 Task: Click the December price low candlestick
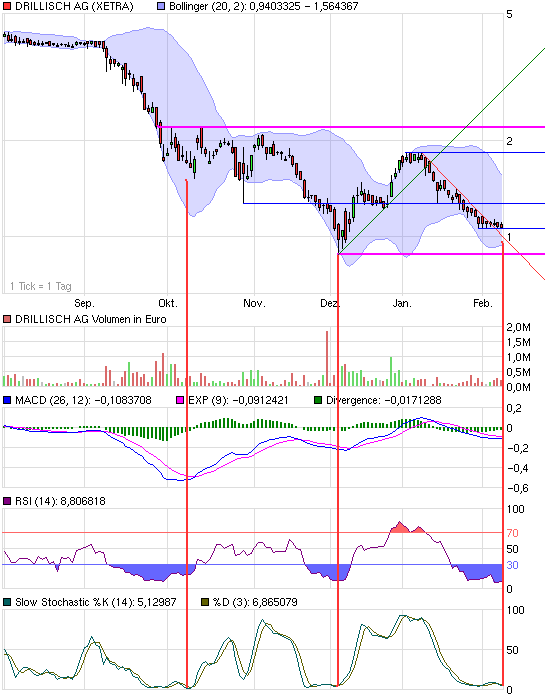point(339,237)
